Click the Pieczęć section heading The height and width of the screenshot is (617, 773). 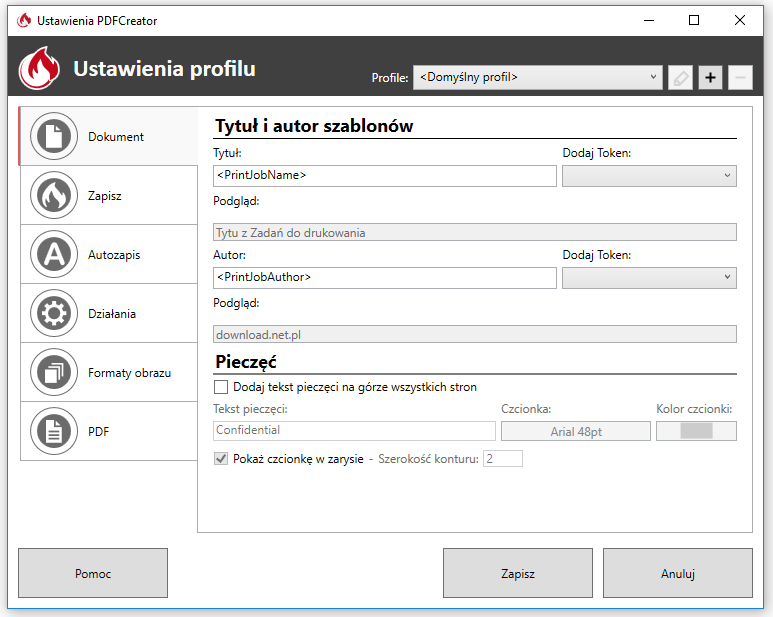click(246, 362)
